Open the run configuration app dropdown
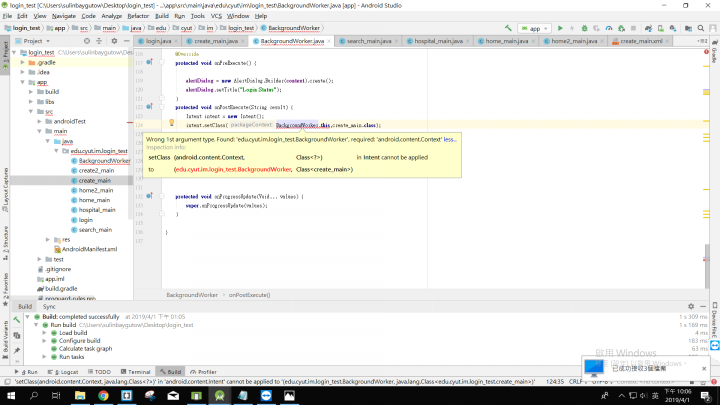Image resolution: width=720 pixels, height=405 pixels. point(534,28)
